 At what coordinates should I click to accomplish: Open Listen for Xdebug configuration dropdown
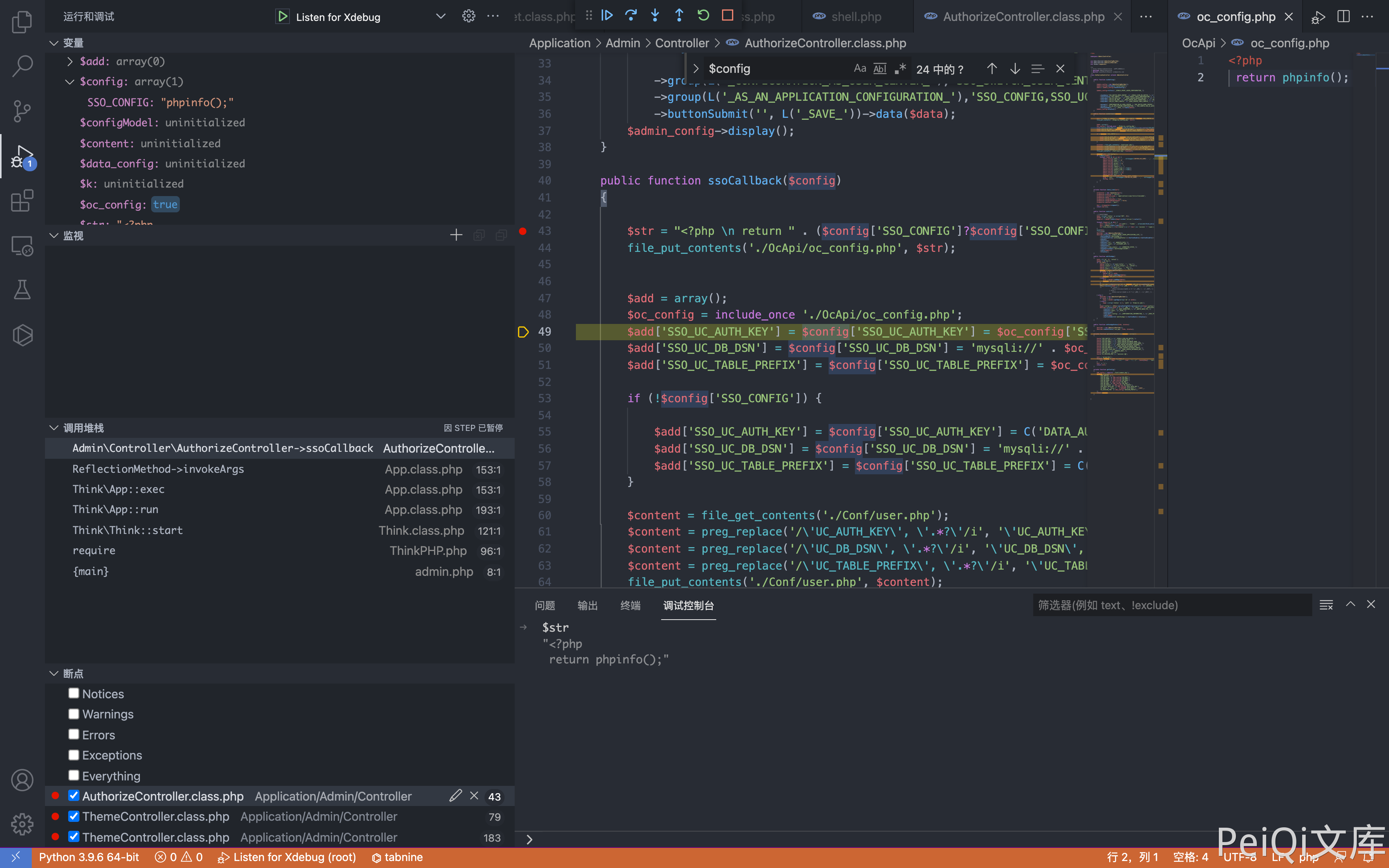pos(440,17)
